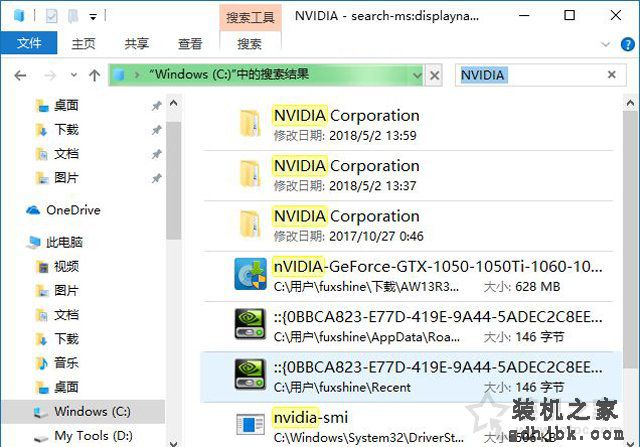The height and width of the screenshot is (447, 640).
Task: Click size text 628 MB
Action: pos(538,287)
